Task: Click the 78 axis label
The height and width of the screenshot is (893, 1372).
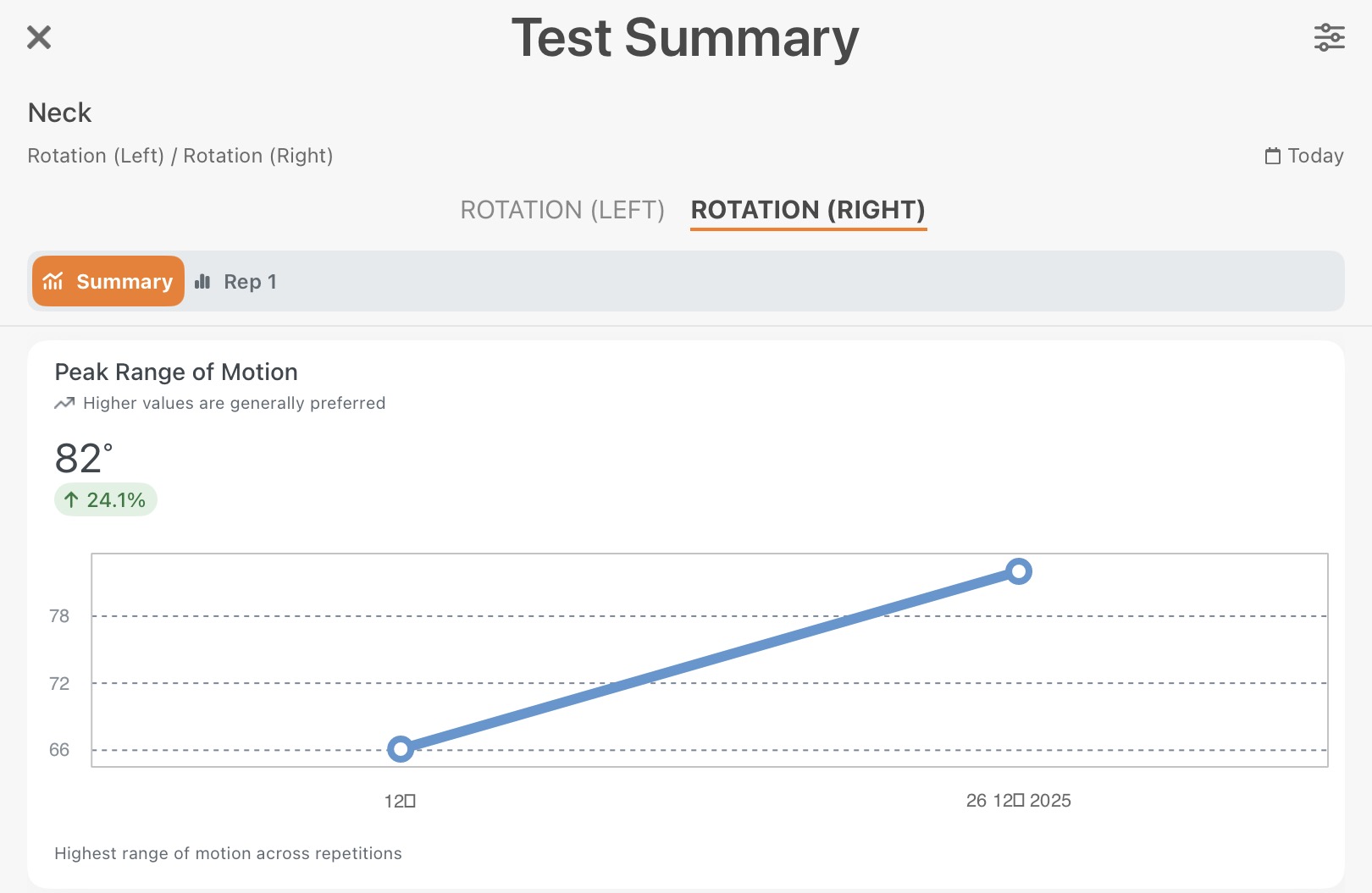Action: point(59,616)
